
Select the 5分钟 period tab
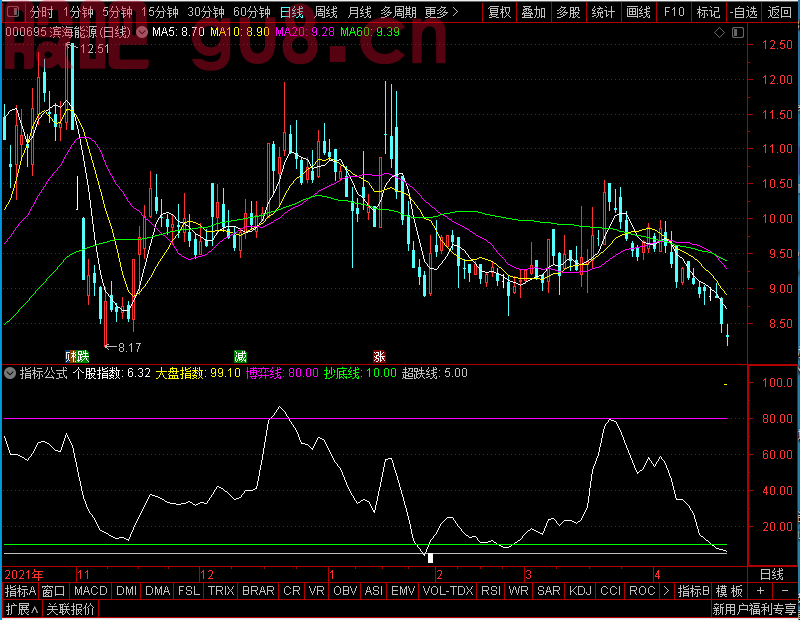click(x=117, y=12)
